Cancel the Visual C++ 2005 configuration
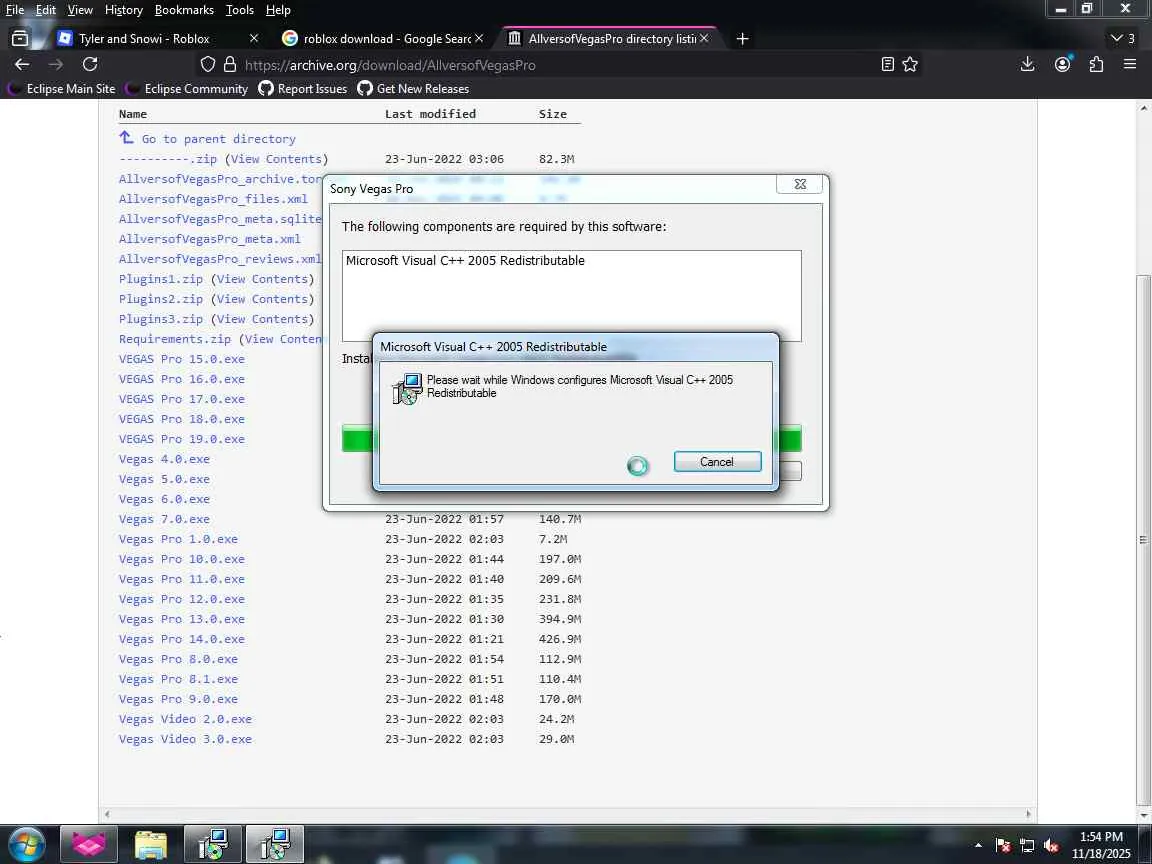This screenshot has width=1152, height=864. 717,461
